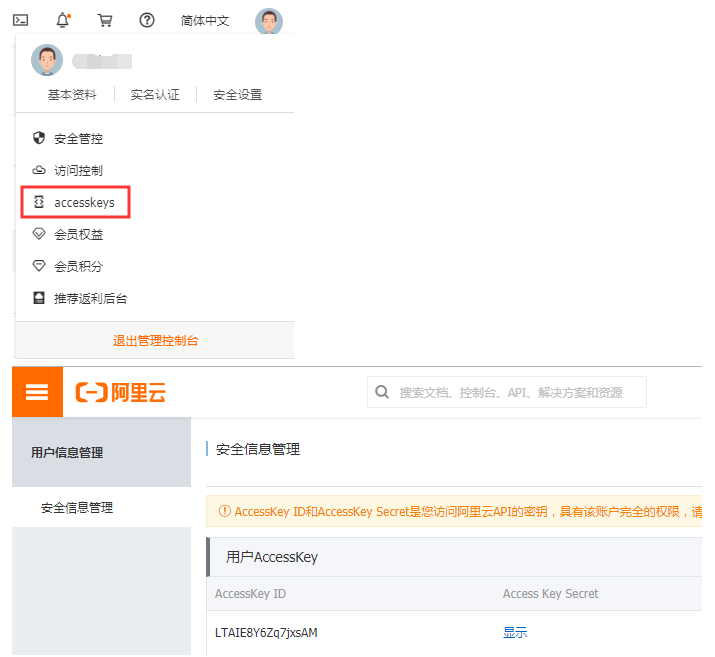Viewport: 715px width, 657px height.
Task: Open 基本资料 tab
Action: (x=72, y=95)
